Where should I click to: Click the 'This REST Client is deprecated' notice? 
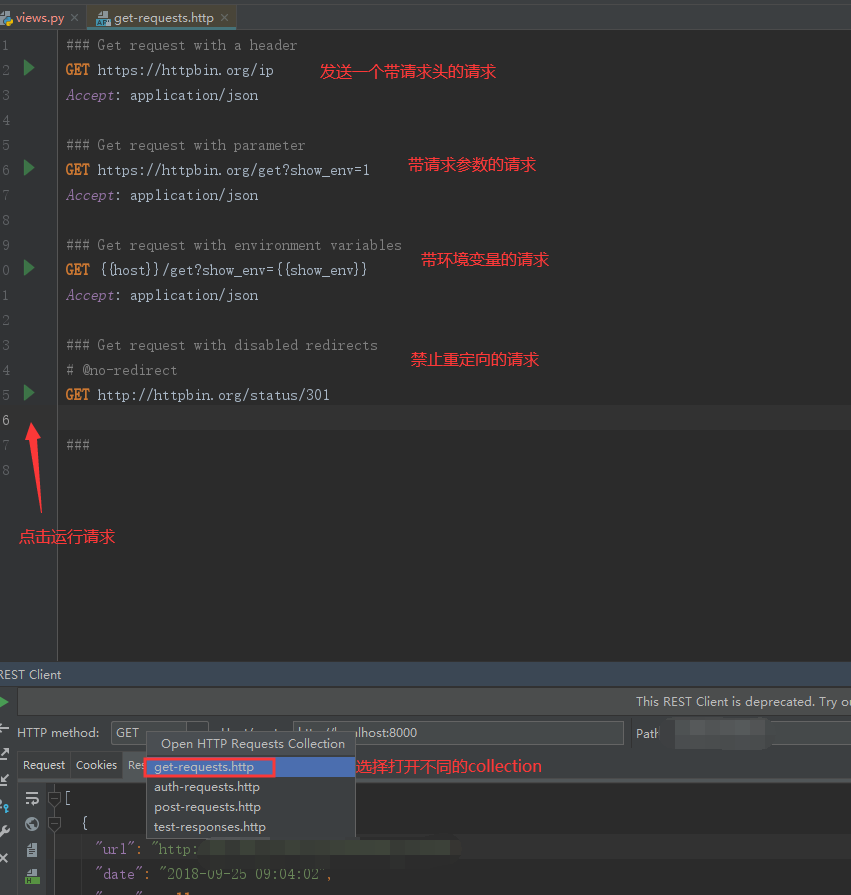[743, 702]
